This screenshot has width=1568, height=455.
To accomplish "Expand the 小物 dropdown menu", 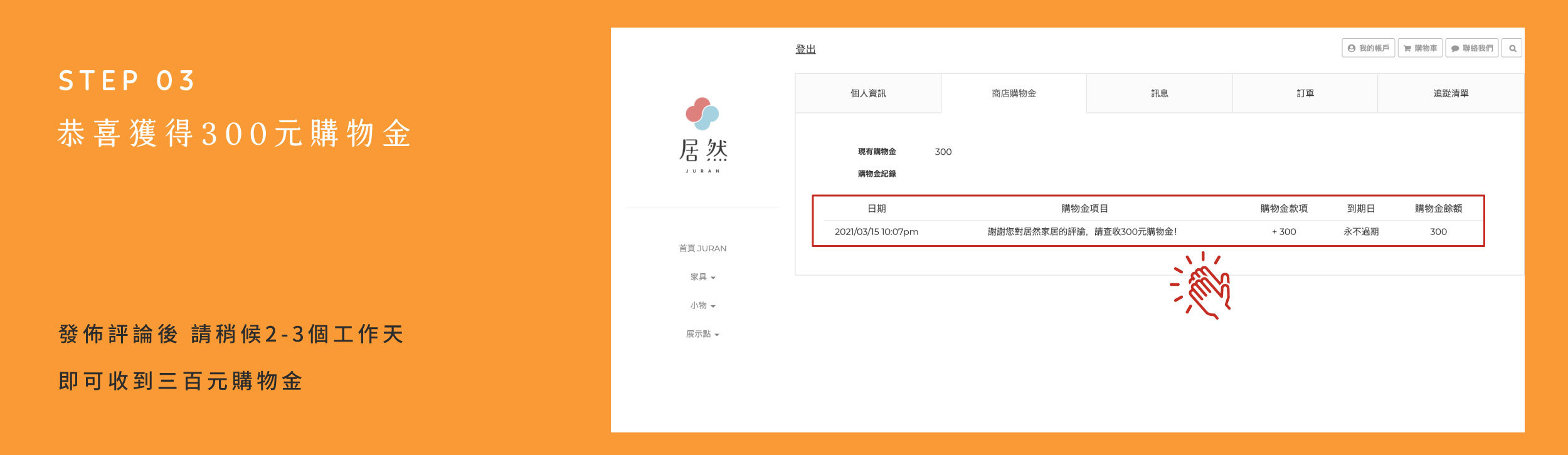I will coord(702,306).
